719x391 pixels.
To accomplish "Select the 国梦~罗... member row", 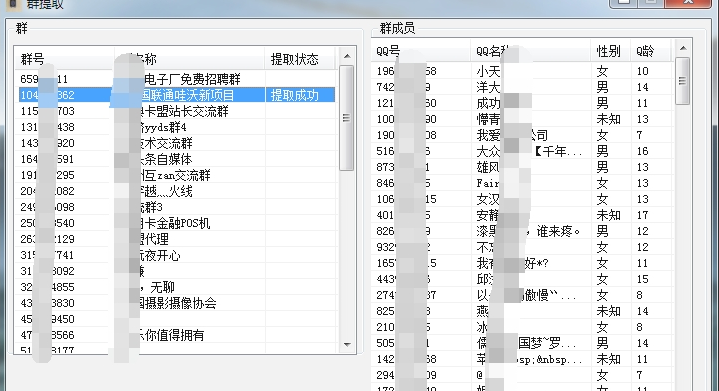I will tap(523, 343).
